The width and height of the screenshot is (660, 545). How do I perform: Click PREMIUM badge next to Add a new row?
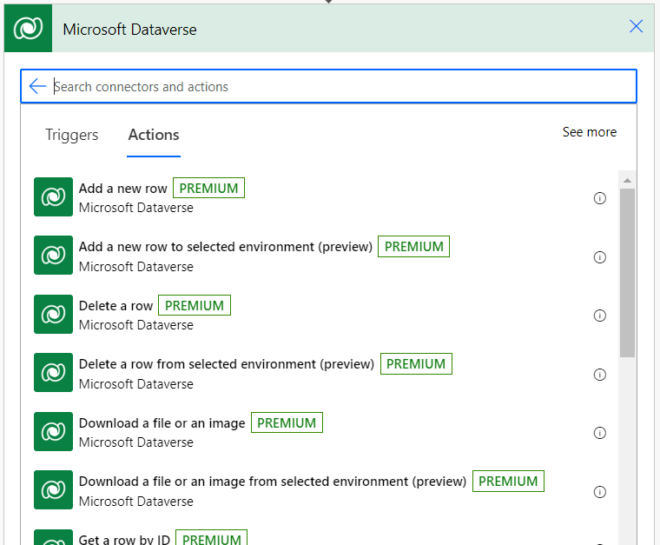209,188
